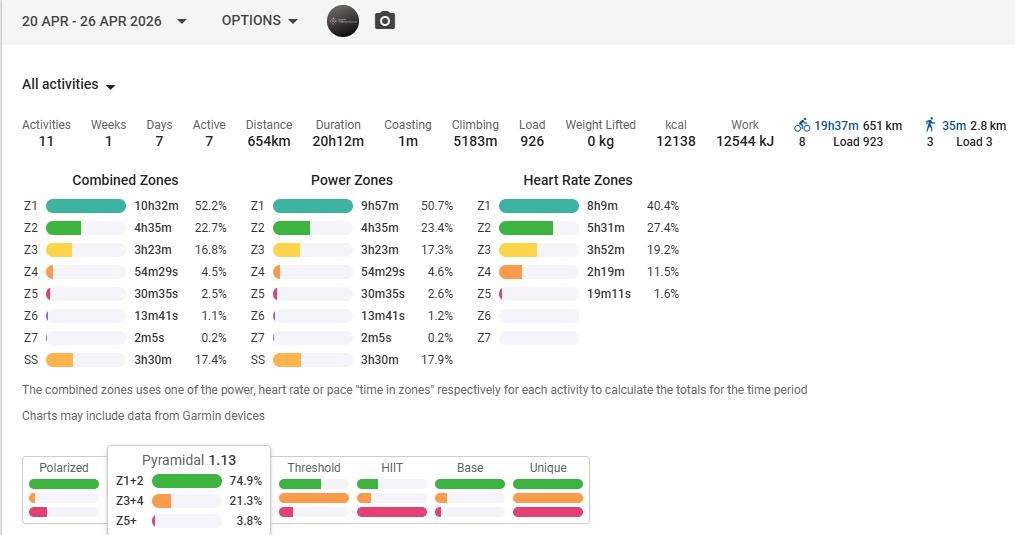
Task: Choose the HIIT distribution model
Action: [392, 468]
